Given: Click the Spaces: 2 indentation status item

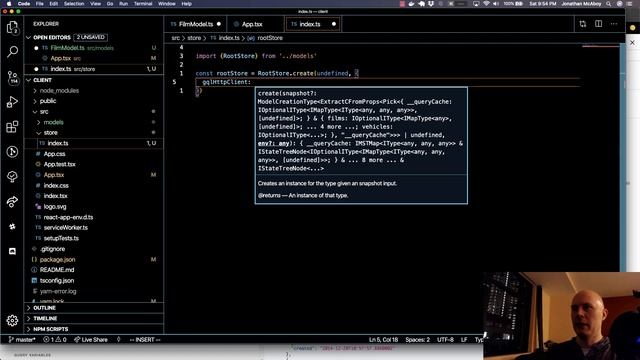Looking at the screenshot, I should click(418, 340).
